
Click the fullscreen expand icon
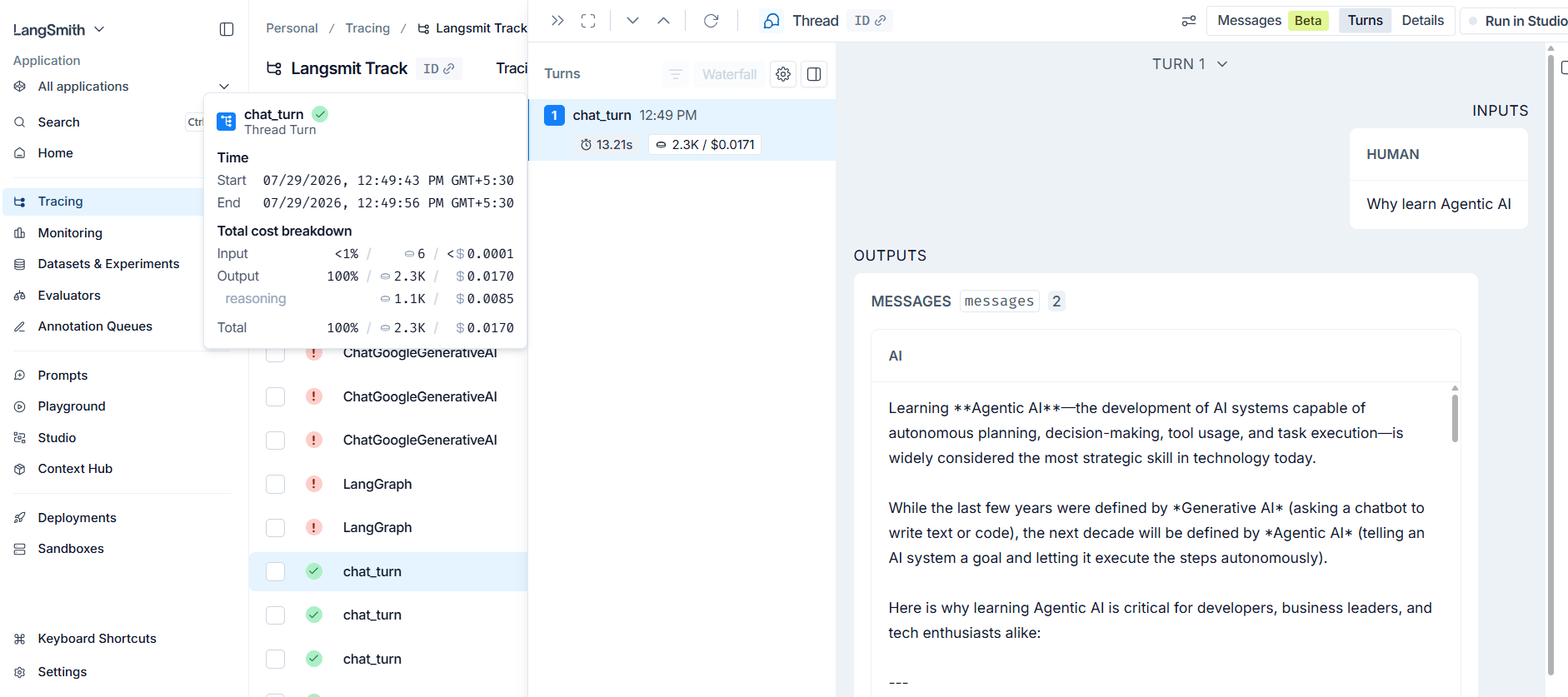click(x=588, y=21)
